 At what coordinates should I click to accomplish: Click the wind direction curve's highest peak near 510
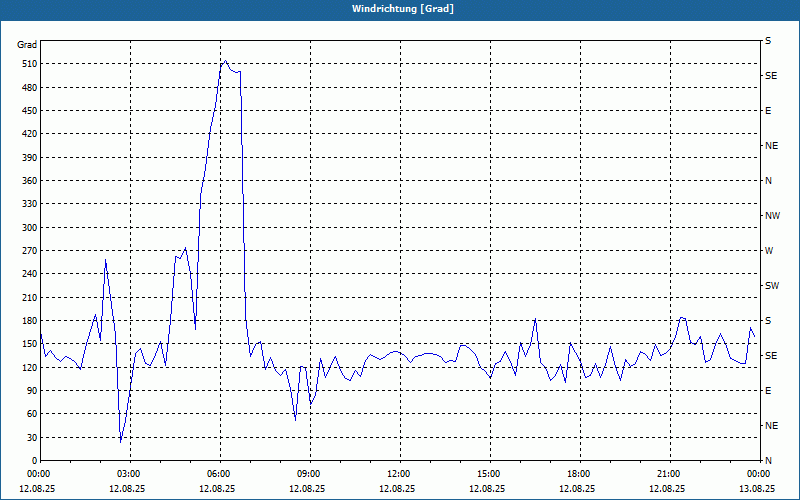coord(226,61)
